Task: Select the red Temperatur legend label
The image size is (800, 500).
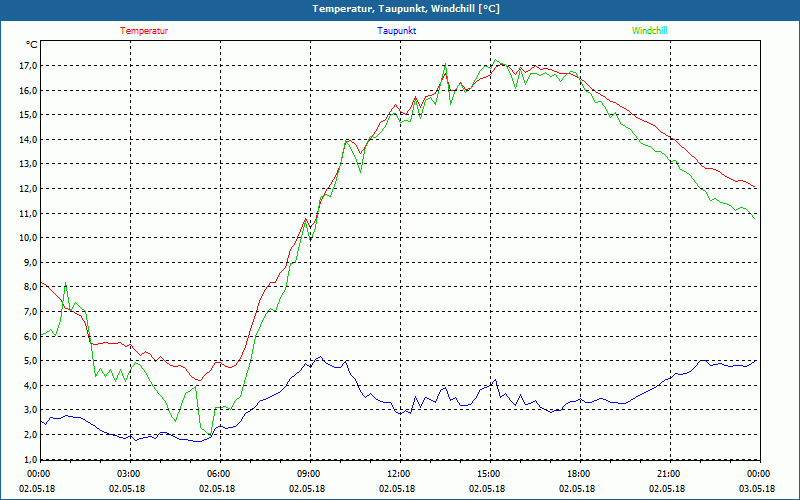Action: pos(144,31)
